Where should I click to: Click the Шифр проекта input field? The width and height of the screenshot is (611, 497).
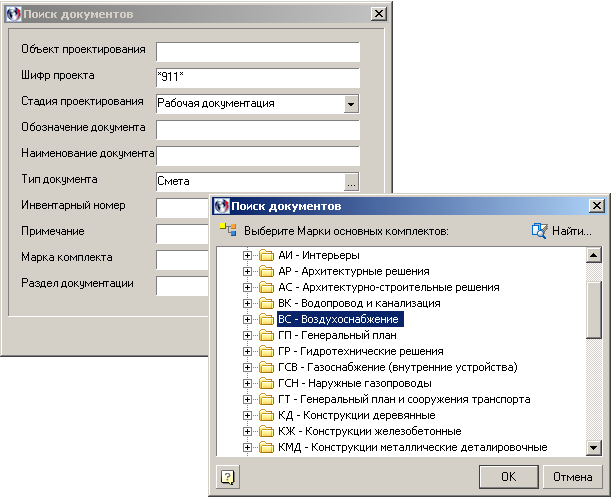tap(257, 77)
